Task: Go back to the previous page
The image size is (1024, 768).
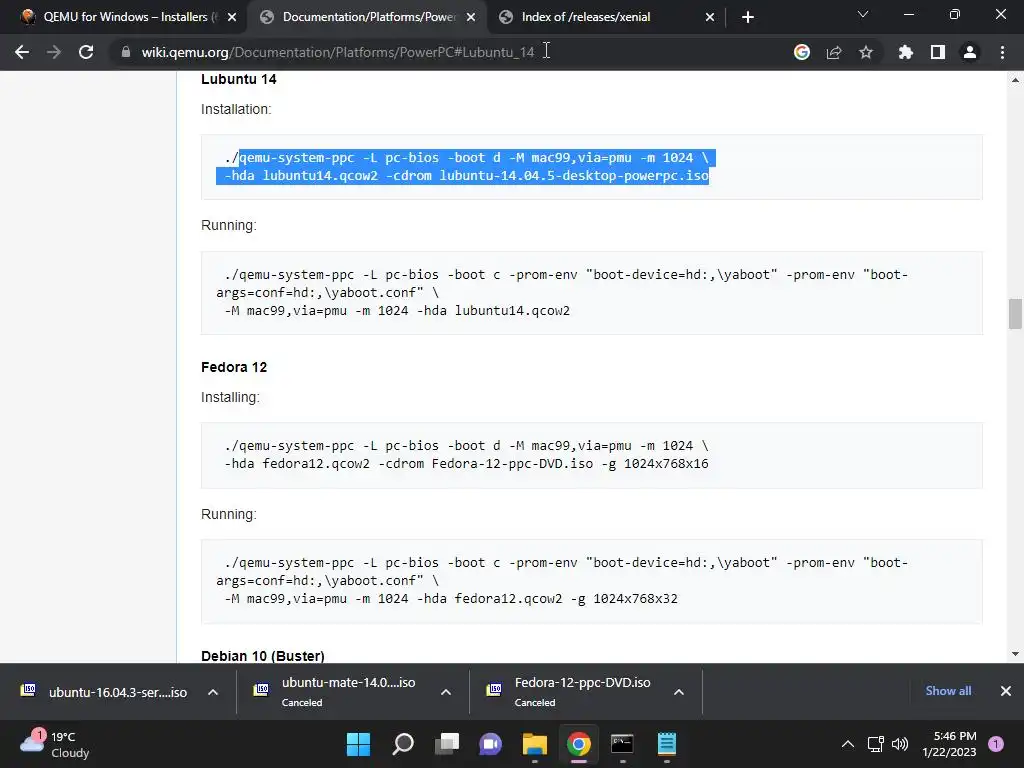Action: [22, 52]
